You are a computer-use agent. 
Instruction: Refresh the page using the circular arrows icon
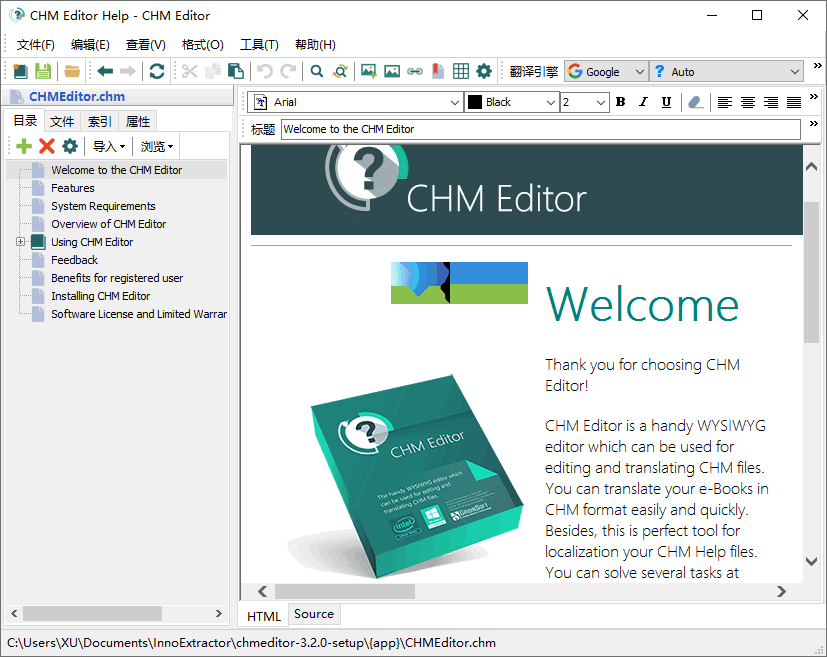[x=157, y=71]
